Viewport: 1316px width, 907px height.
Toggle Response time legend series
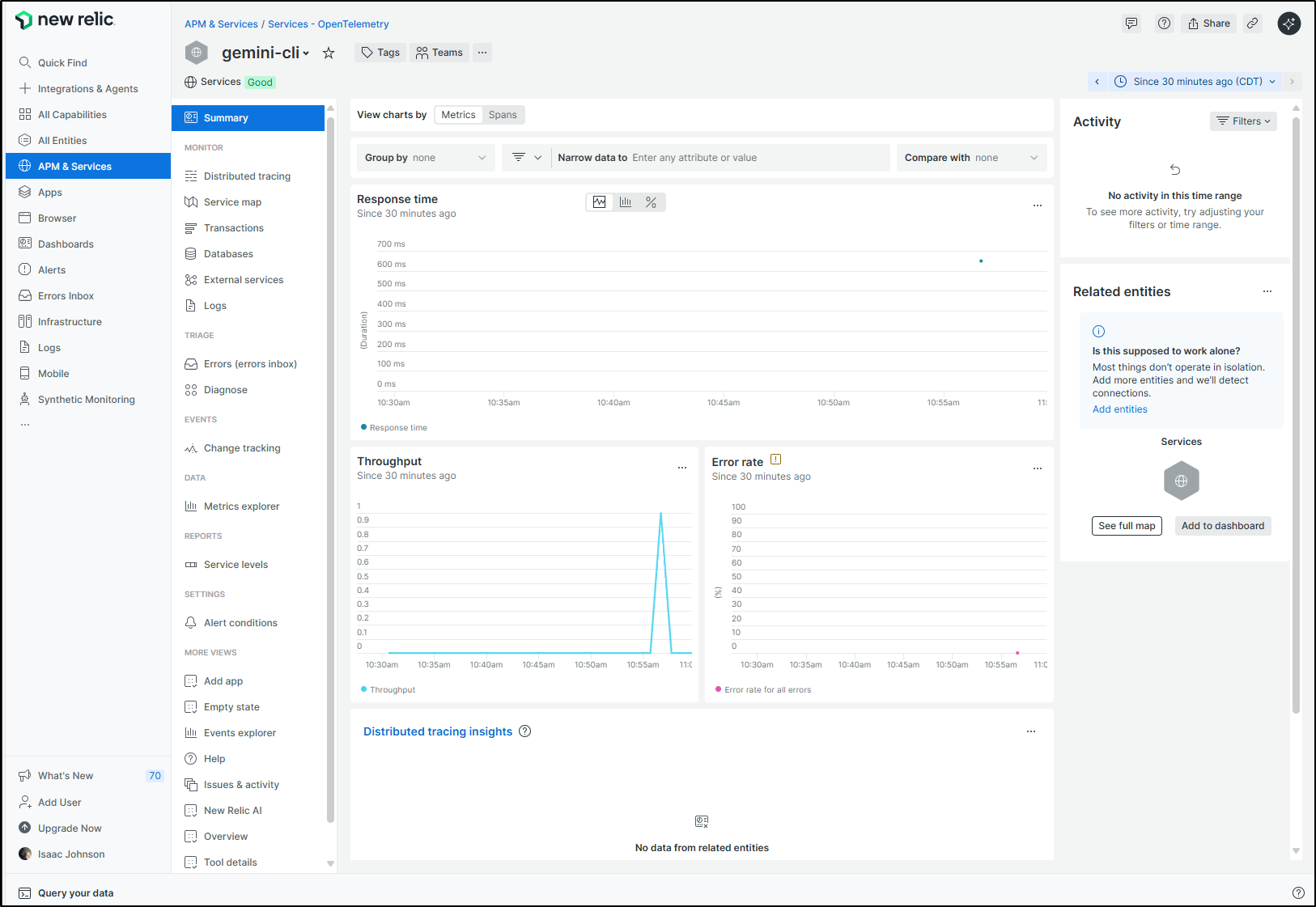[393, 428]
